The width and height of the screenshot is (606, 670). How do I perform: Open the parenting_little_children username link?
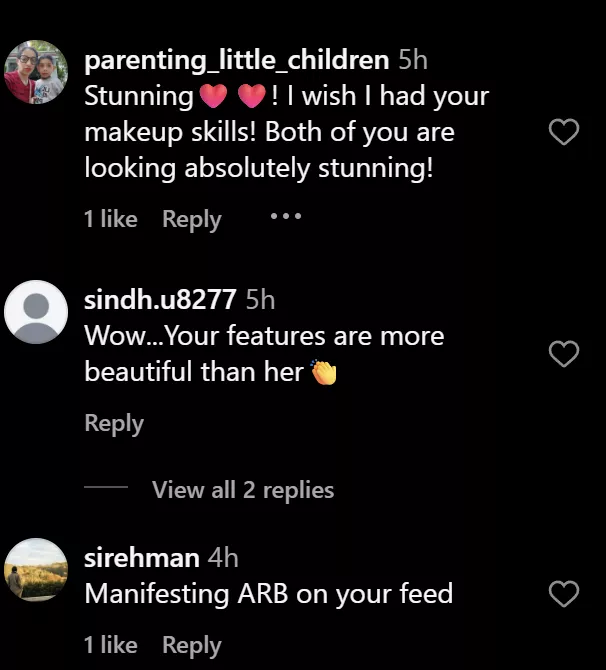236,60
